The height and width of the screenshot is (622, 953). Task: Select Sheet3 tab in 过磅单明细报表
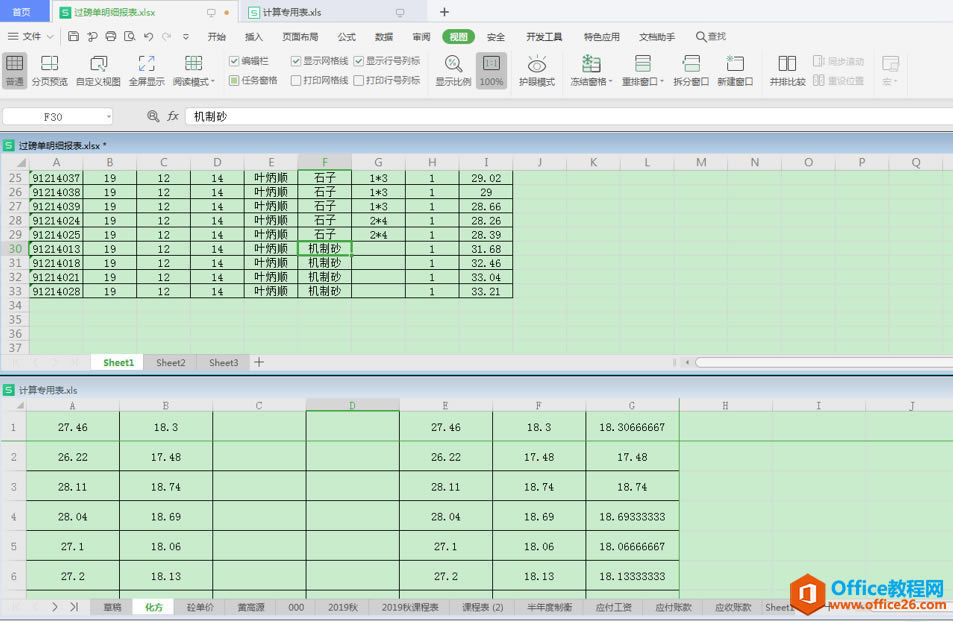[x=224, y=362]
